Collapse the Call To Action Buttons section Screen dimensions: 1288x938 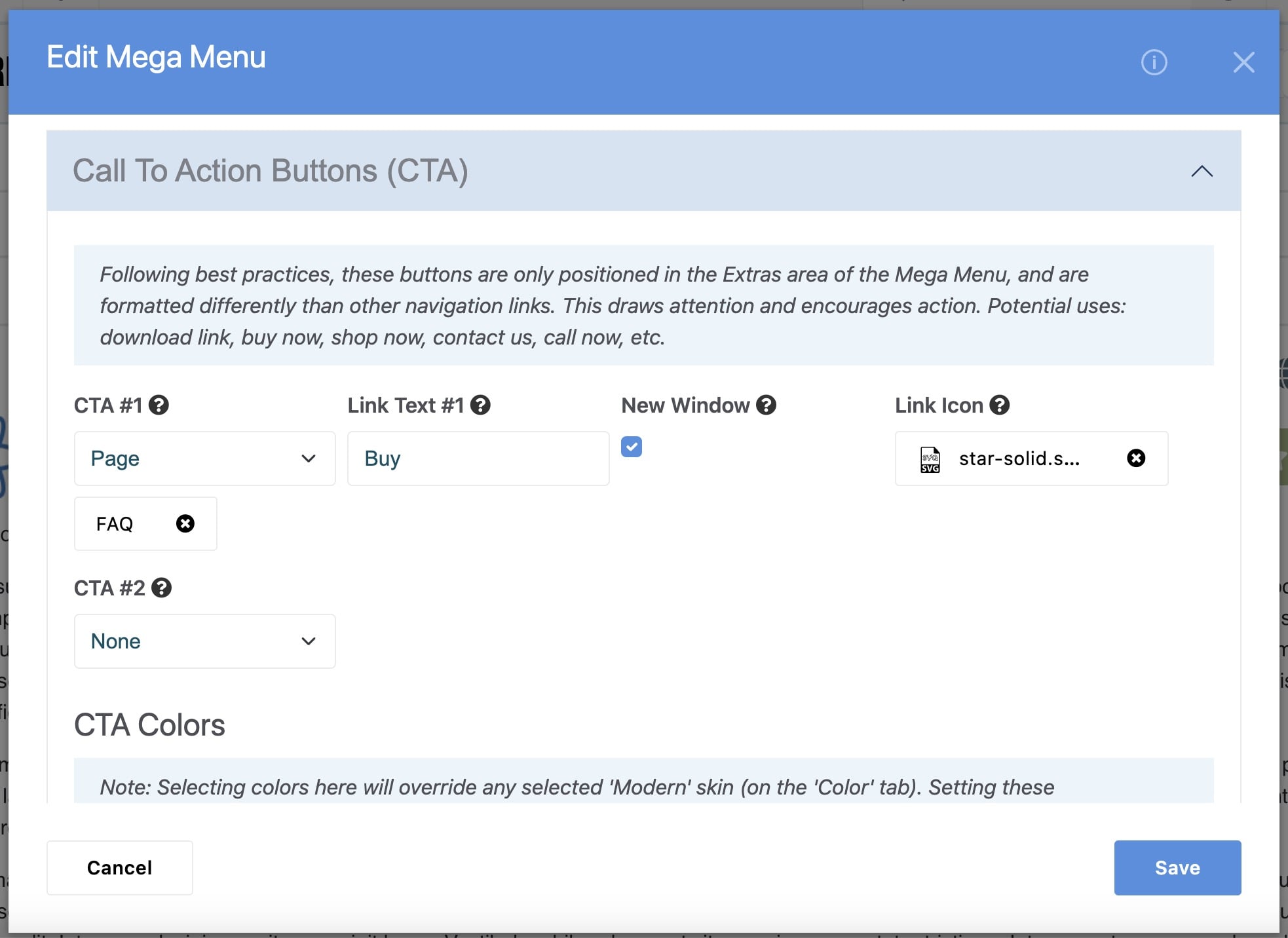pos(1202,172)
